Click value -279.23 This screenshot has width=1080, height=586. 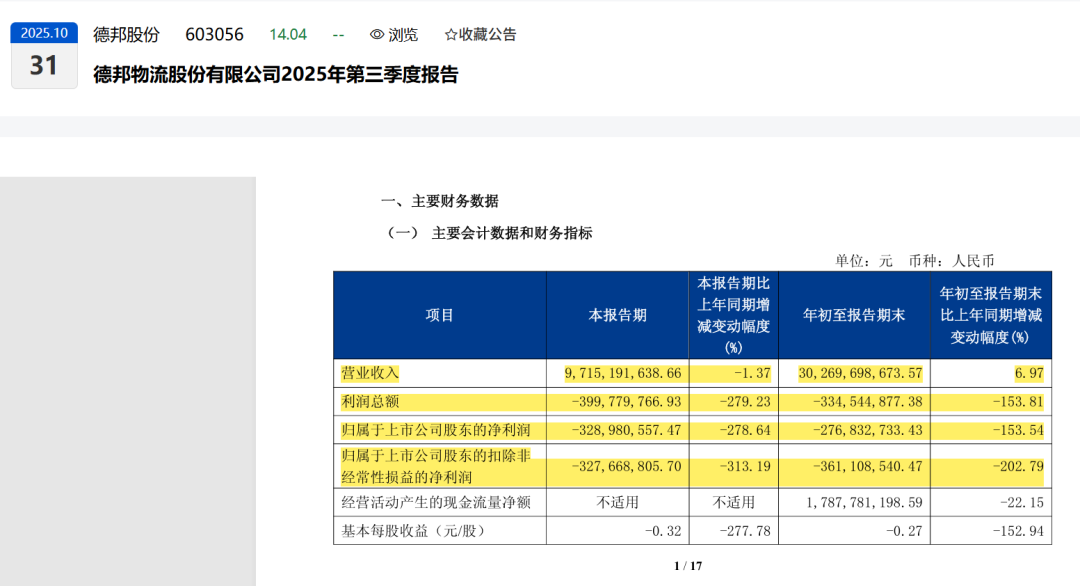point(745,401)
